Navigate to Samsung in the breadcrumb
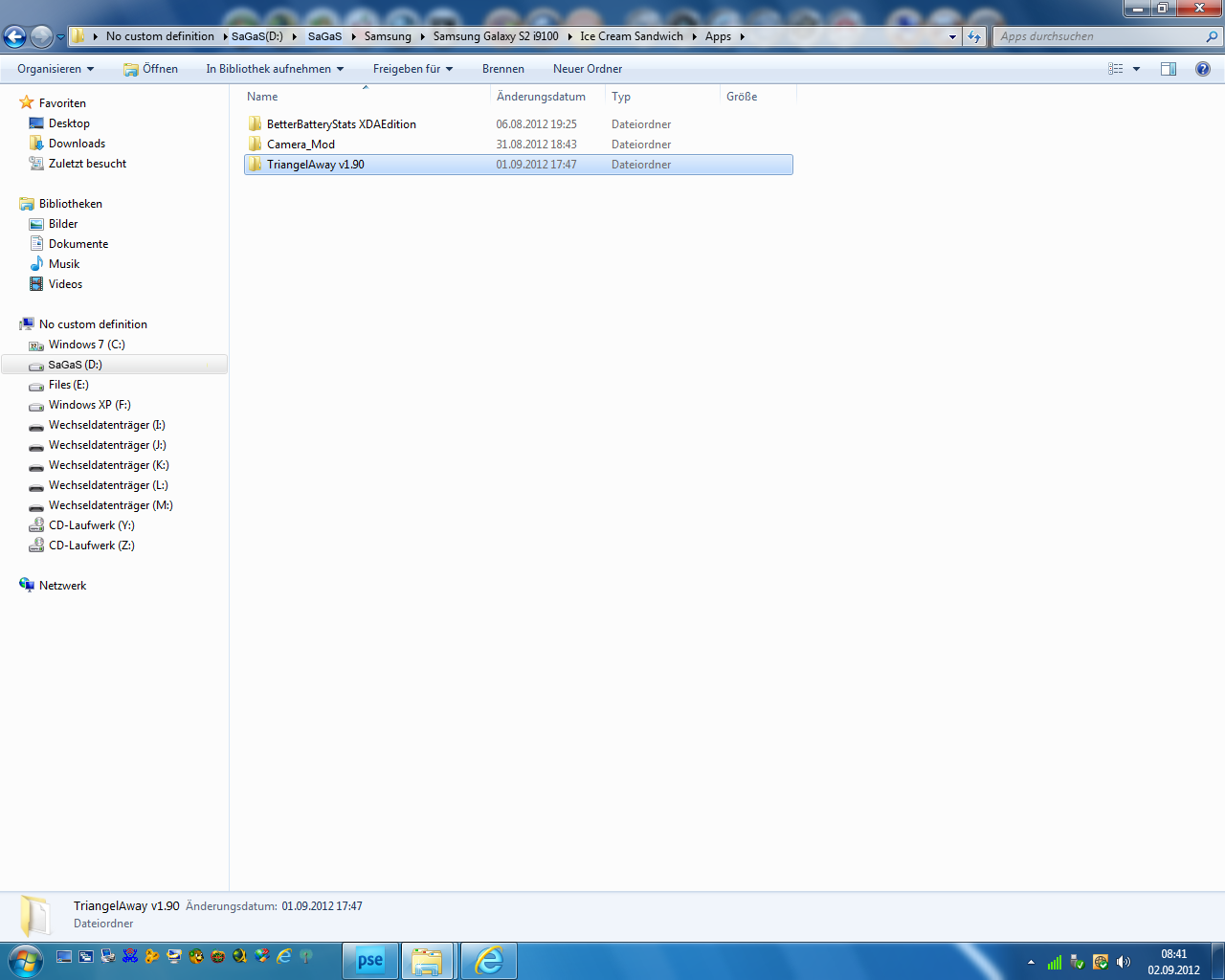 click(388, 36)
